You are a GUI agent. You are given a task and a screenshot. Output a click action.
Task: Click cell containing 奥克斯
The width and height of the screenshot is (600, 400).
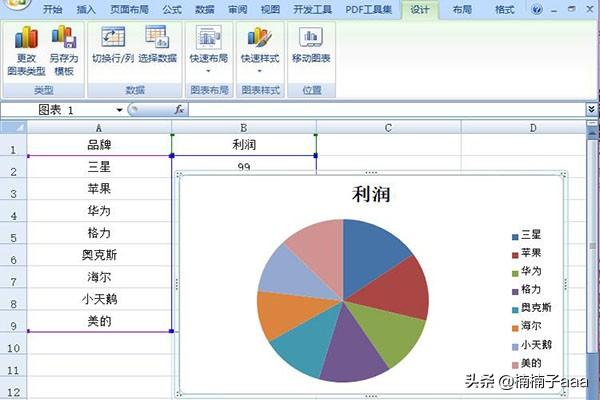99,255
